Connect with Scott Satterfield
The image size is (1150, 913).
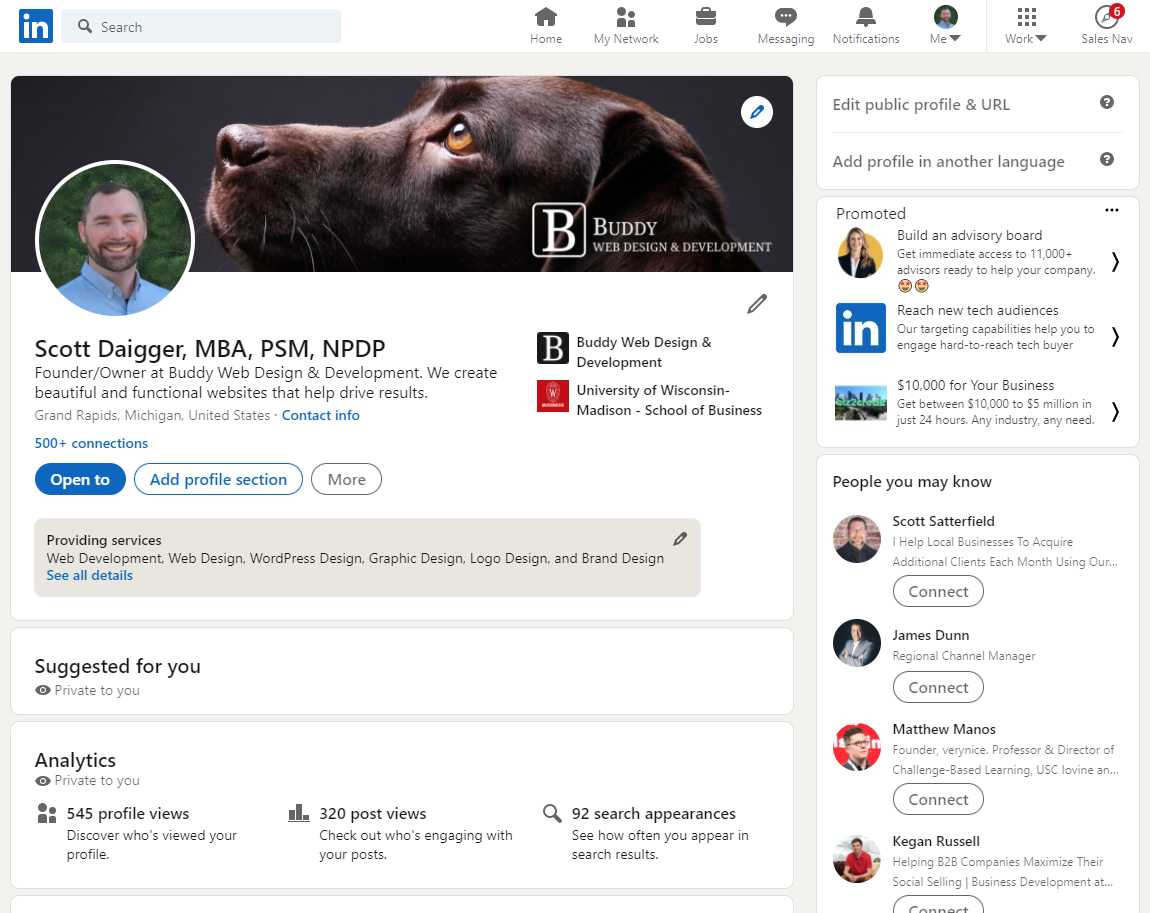tap(938, 591)
